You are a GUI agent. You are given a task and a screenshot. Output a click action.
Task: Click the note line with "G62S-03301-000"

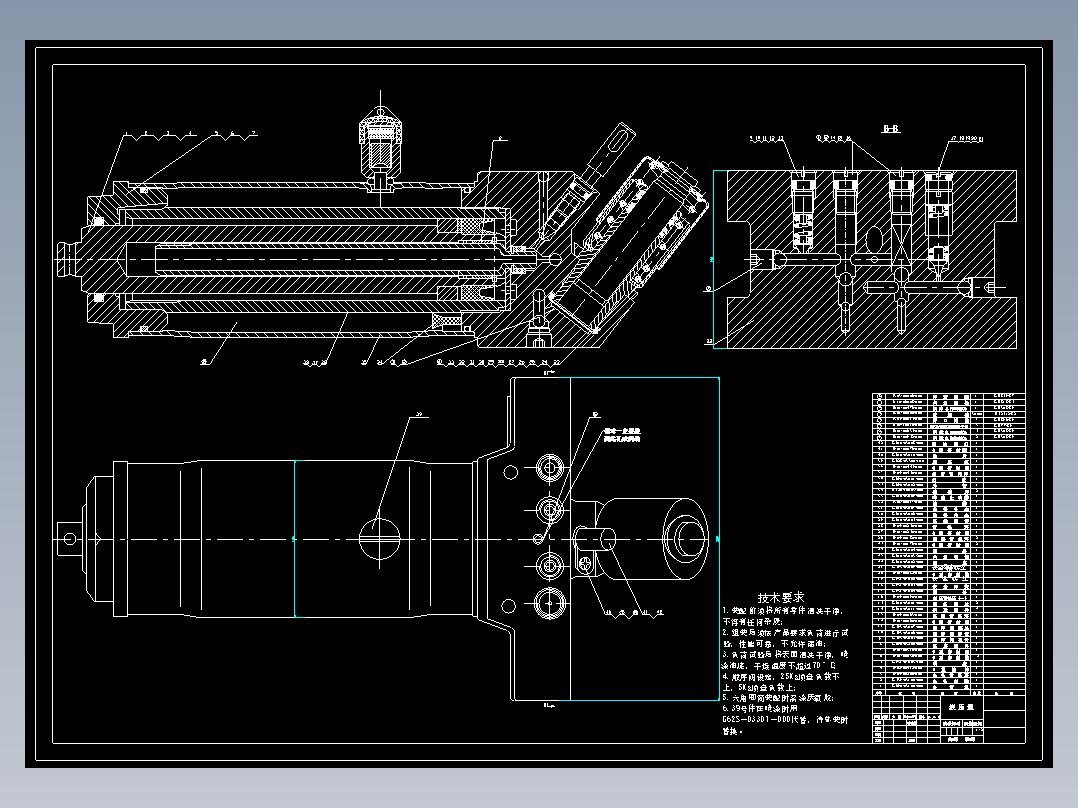(784, 720)
